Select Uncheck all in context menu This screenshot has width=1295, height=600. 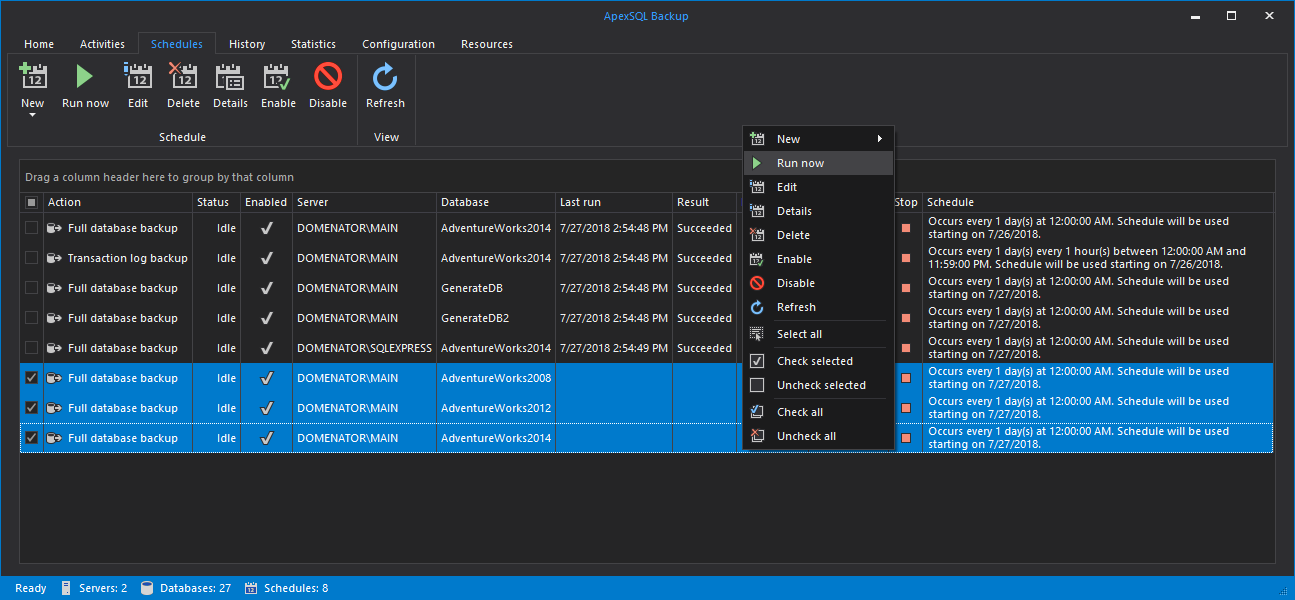806,436
